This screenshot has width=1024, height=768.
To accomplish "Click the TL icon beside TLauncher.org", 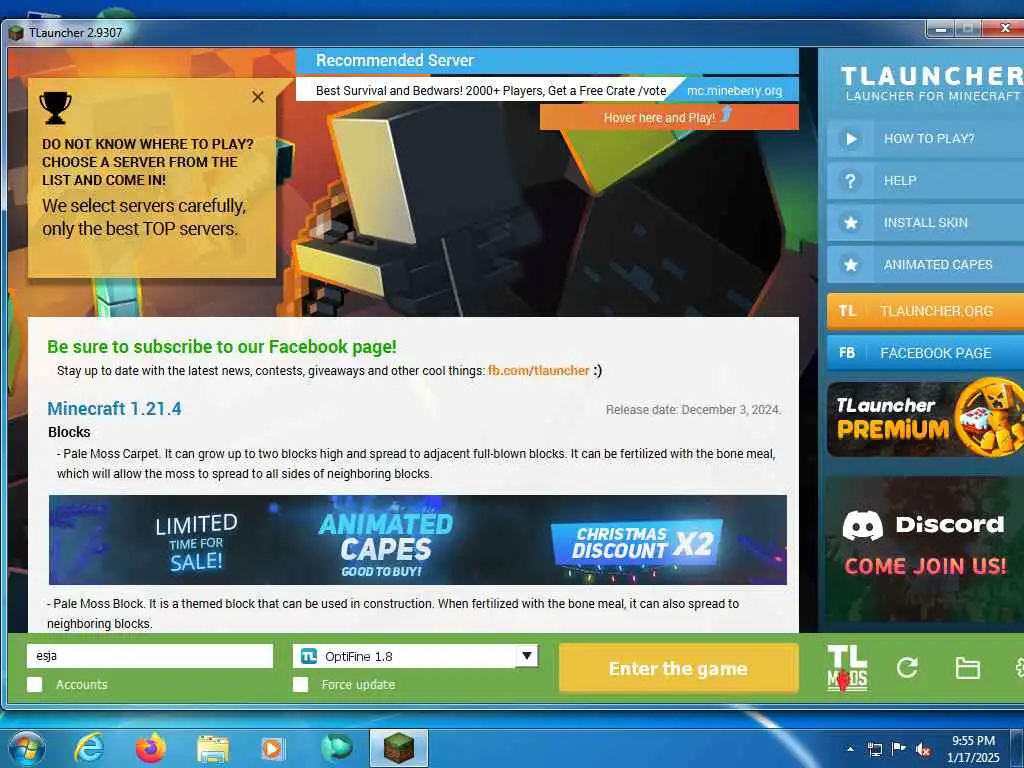I will [x=847, y=311].
